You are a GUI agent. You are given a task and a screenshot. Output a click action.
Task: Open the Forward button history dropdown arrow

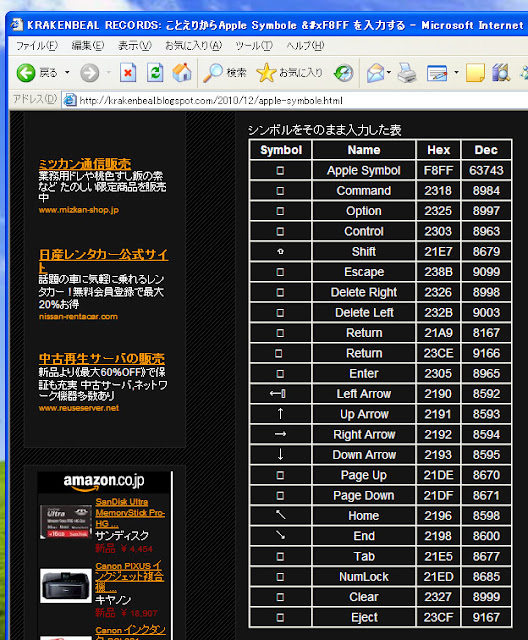108,73
